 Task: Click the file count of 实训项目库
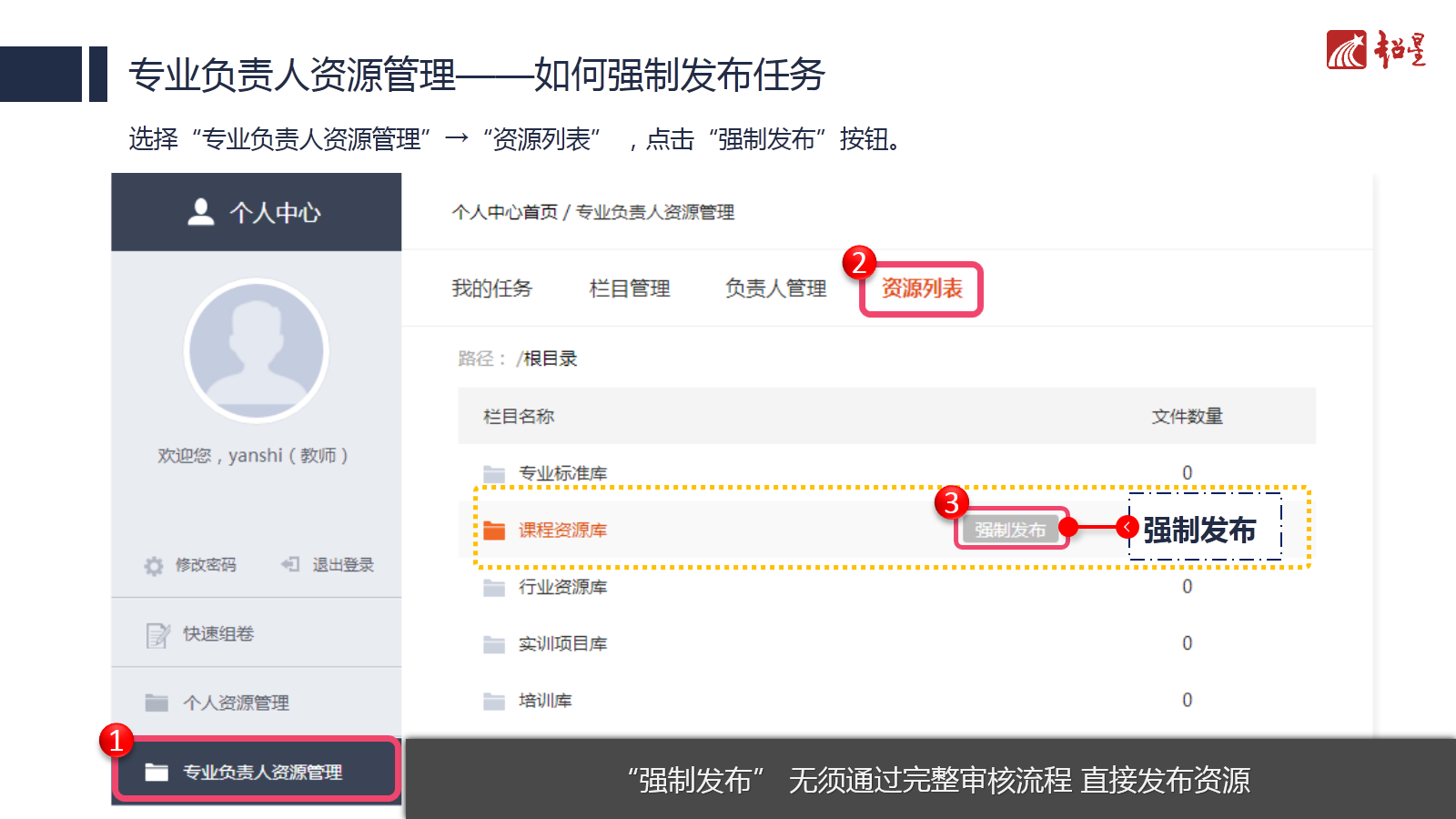tap(1188, 643)
